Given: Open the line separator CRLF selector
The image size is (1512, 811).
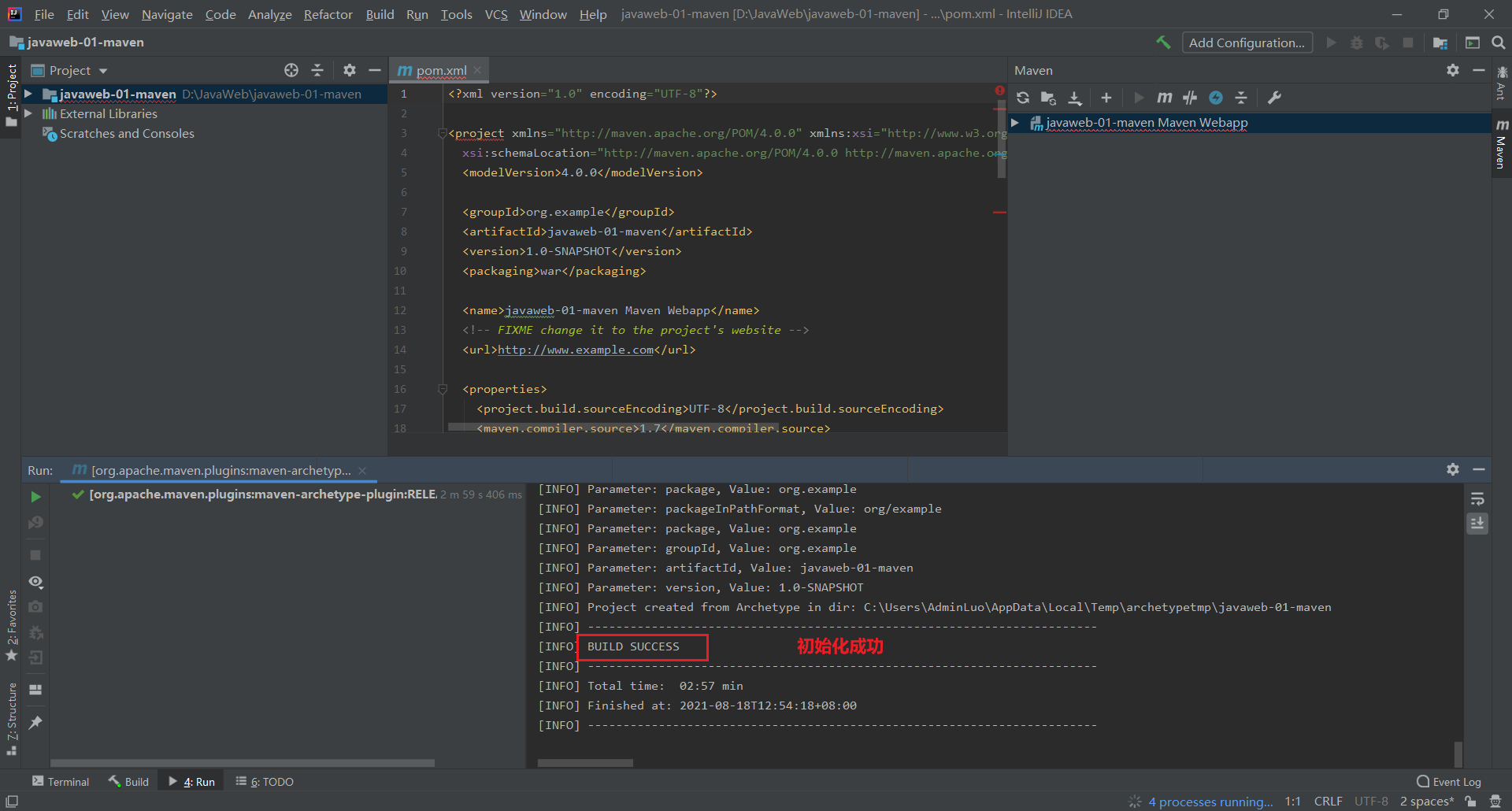Looking at the screenshot, I should pos(1328,802).
